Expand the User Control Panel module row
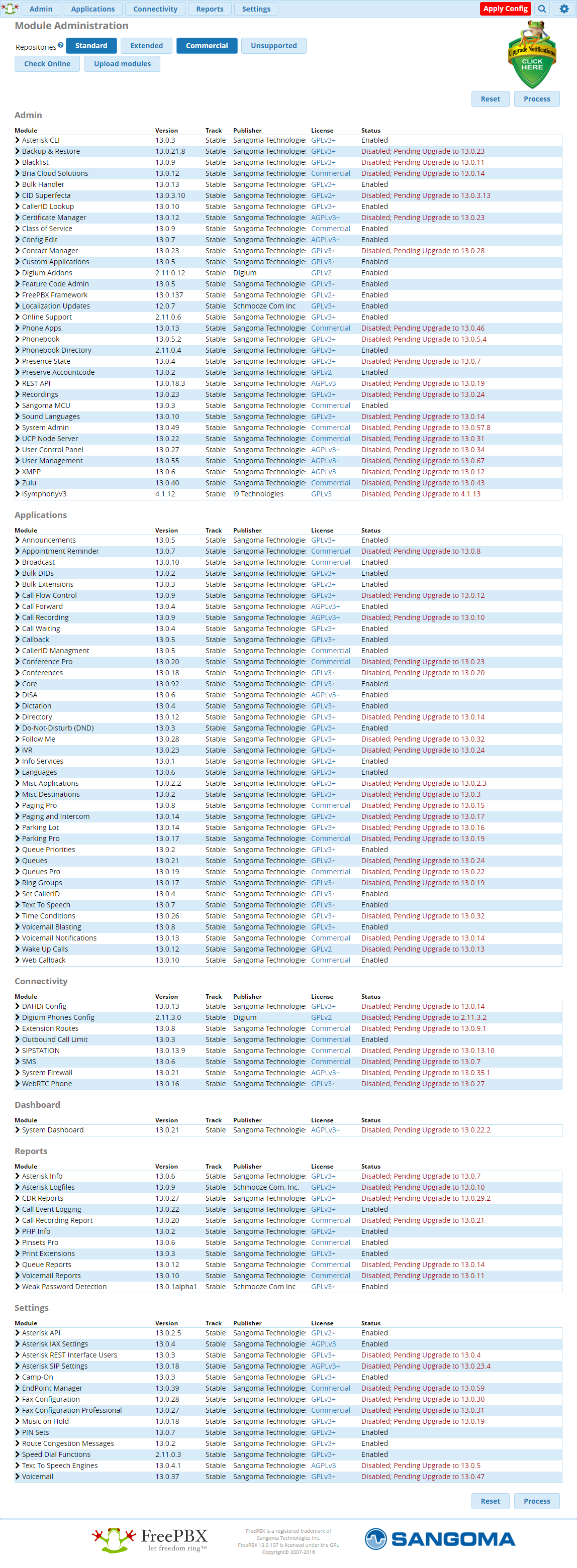Image resolution: width=577 pixels, height=1568 pixels. (x=288, y=450)
